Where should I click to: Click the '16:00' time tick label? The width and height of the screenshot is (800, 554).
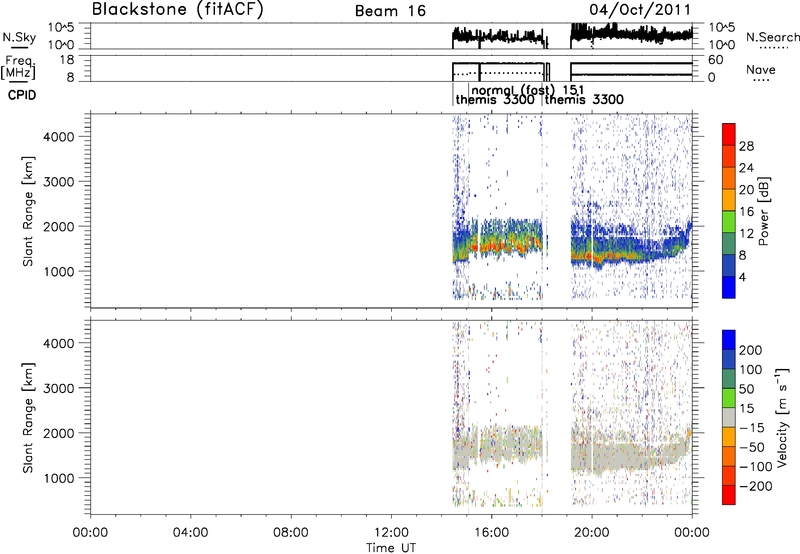(491, 533)
